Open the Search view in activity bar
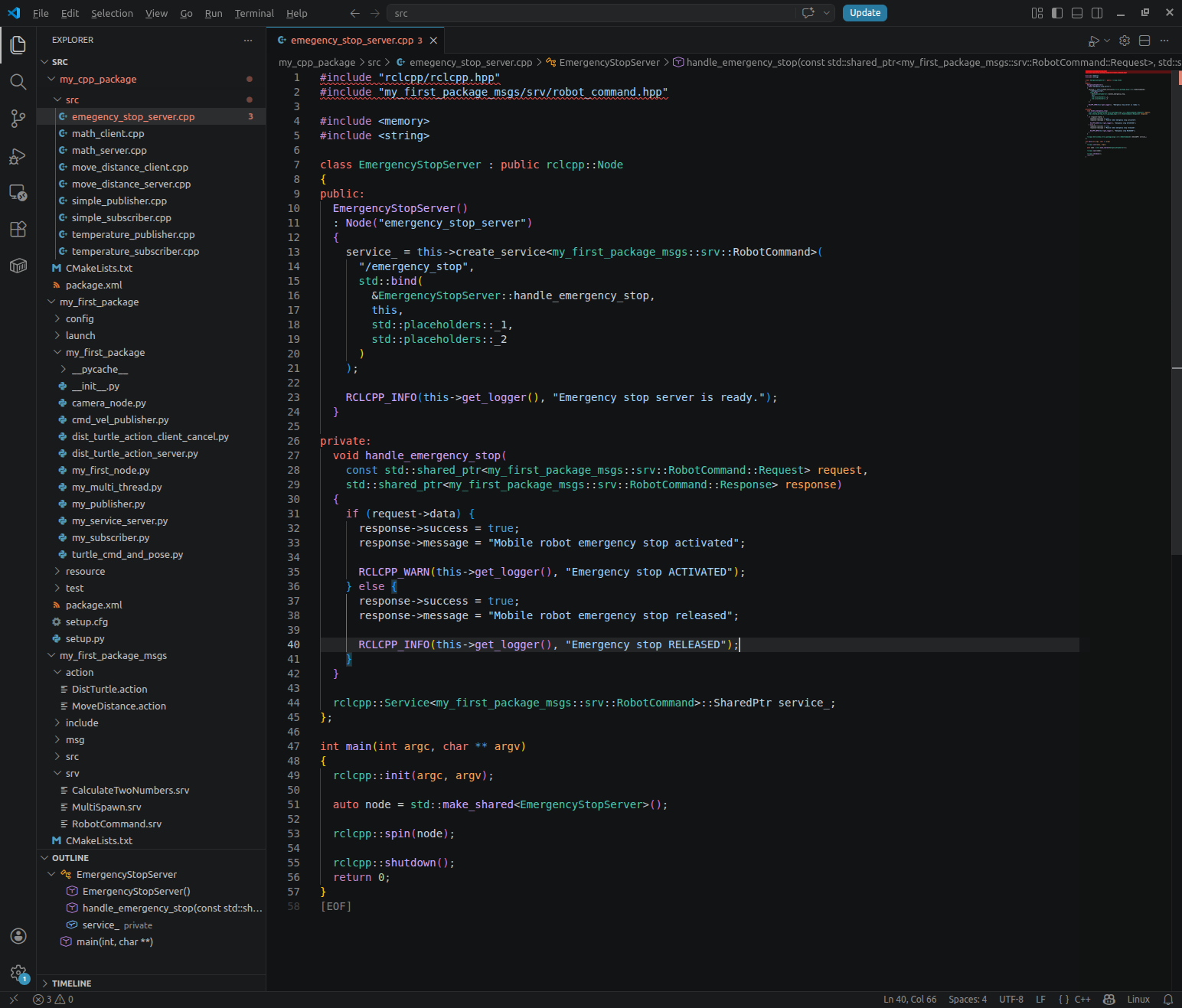 point(18,82)
